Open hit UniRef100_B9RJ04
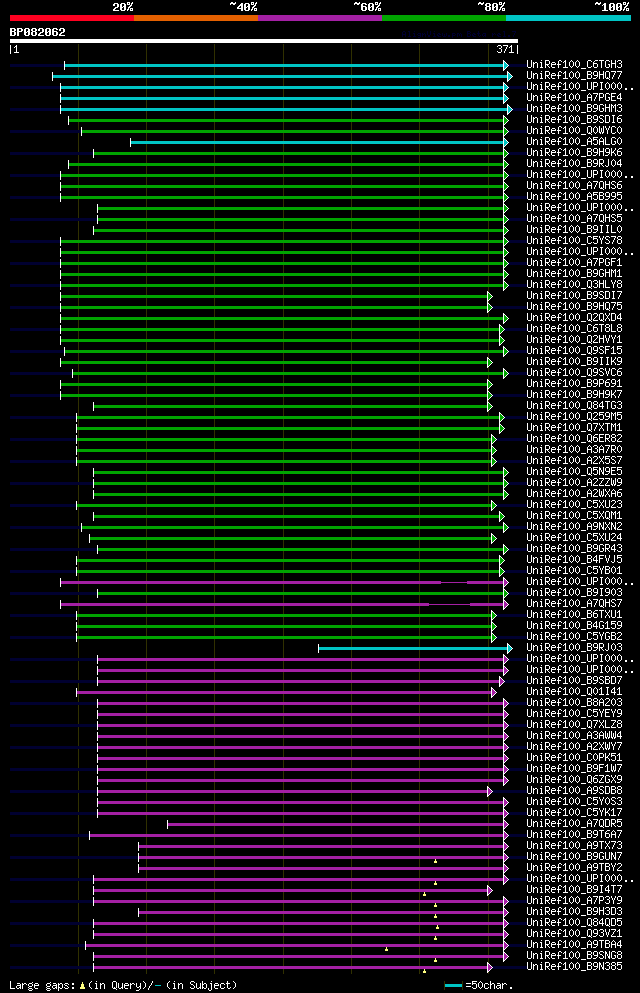 pos(574,163)
